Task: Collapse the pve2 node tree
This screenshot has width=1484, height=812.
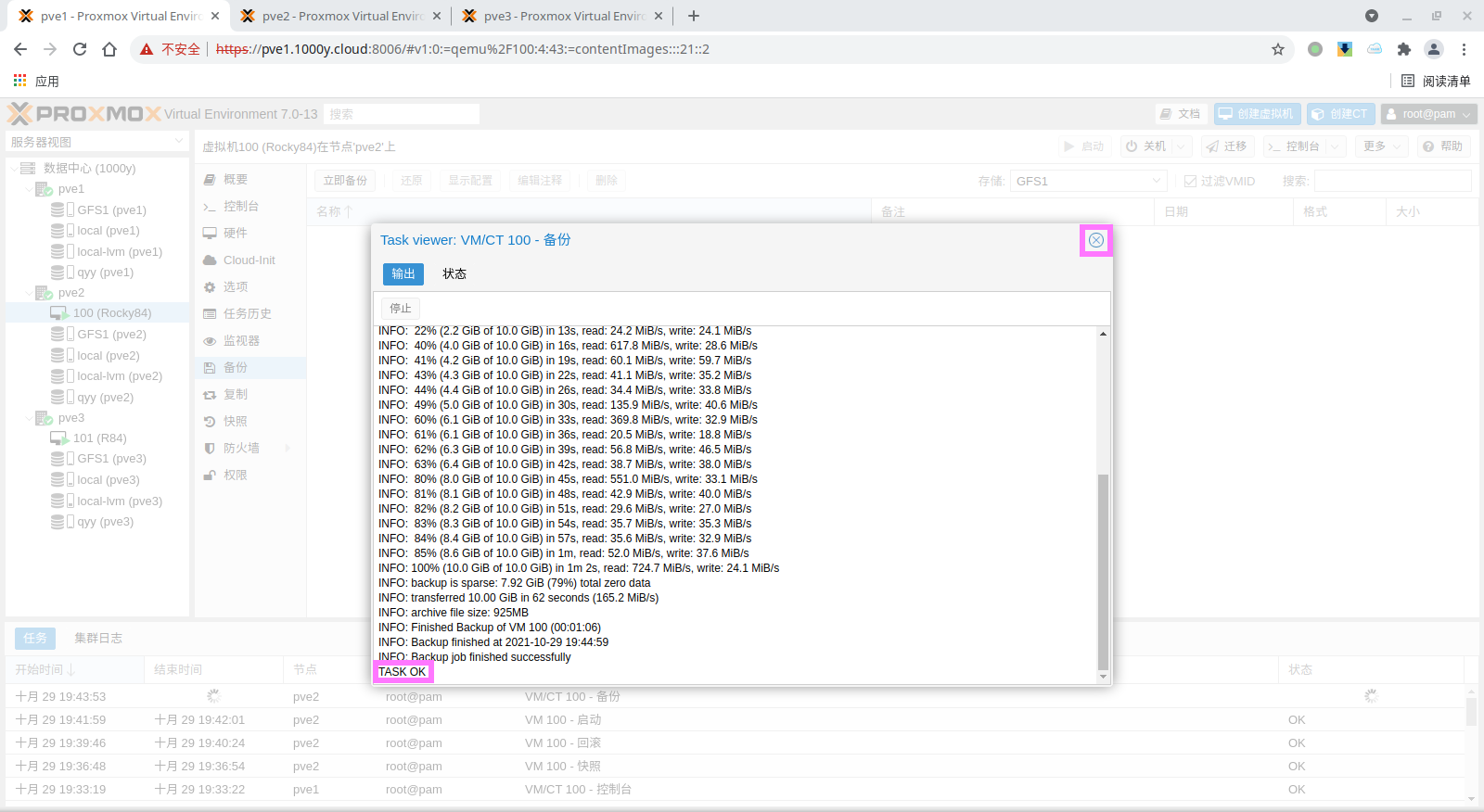Action: pos(29,293)
